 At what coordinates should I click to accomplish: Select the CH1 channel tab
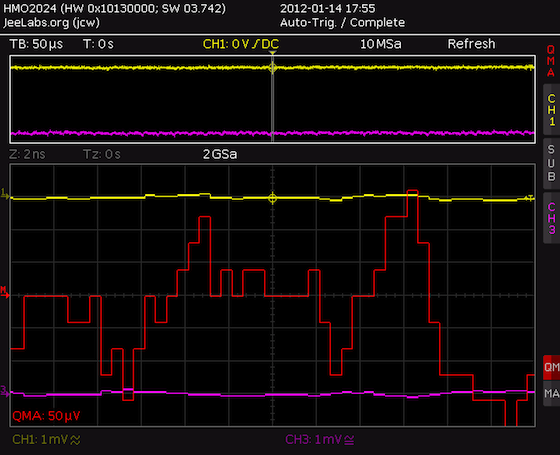point(551,110)
